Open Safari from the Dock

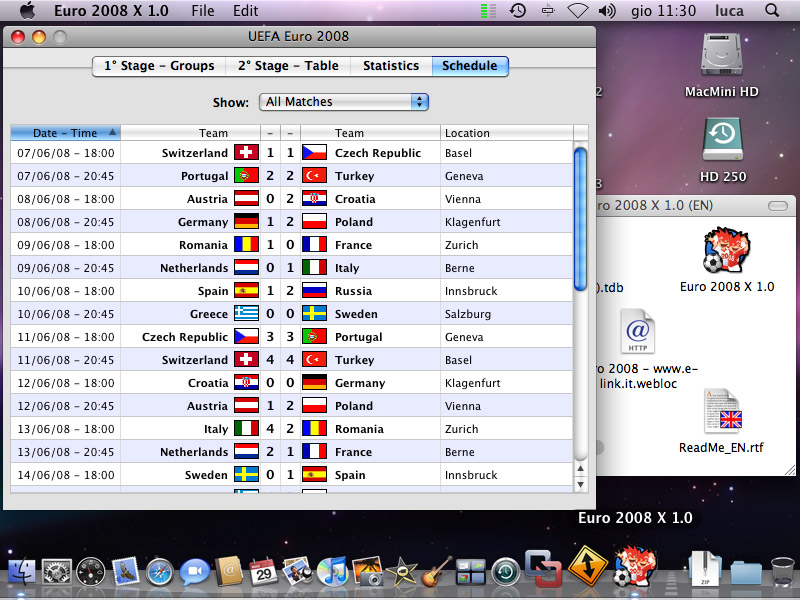coord(160,572)
